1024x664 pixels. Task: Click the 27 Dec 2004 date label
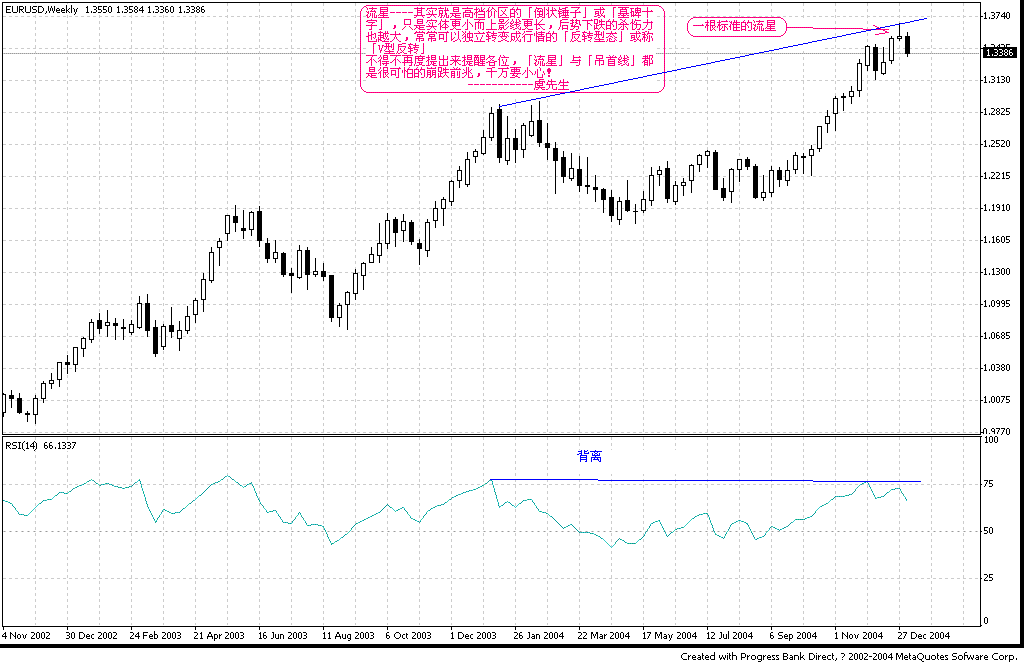pyautogui.click(x=923, y=635)
